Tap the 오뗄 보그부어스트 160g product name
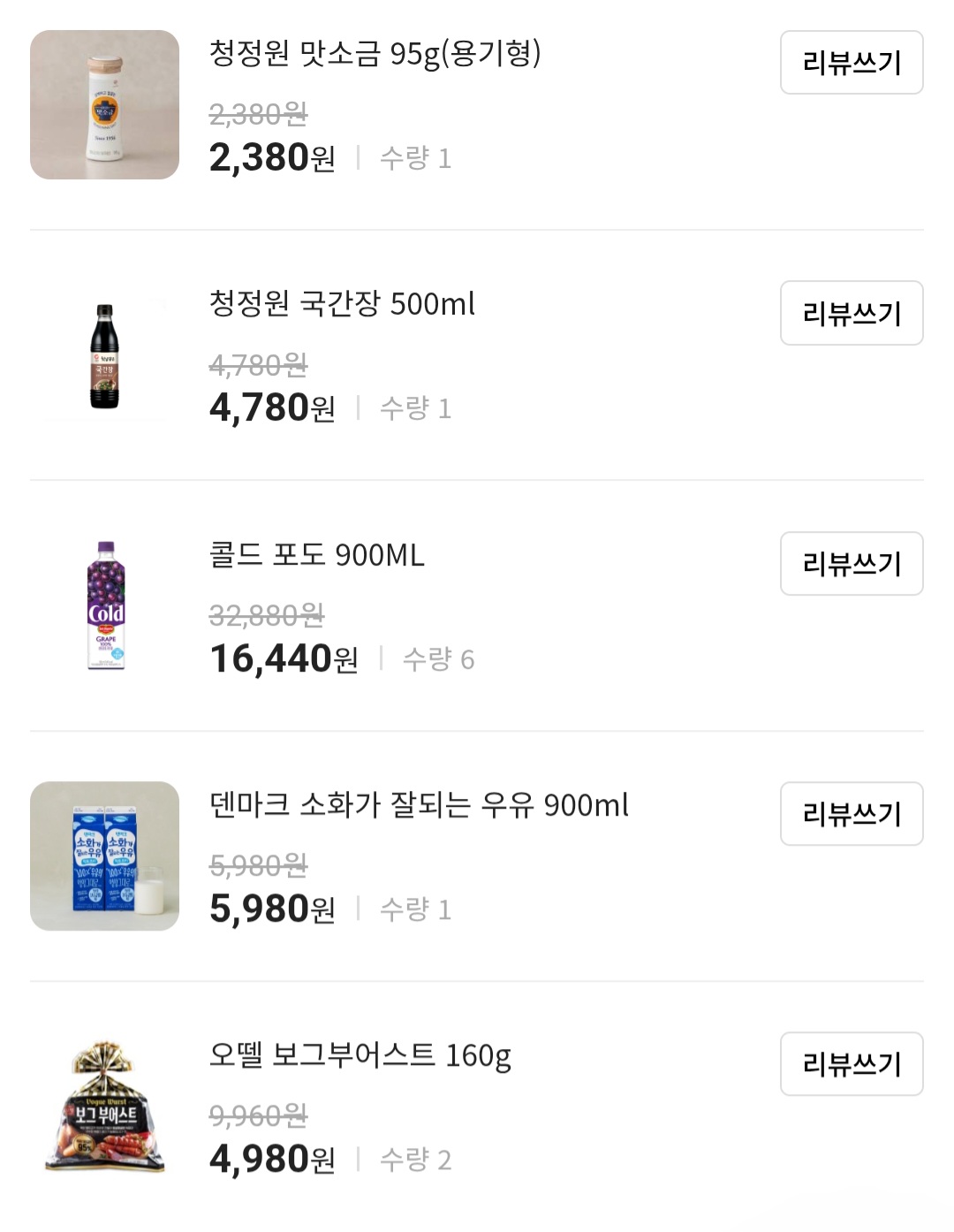This screenshot has height=1232, width=954. point(360,1055)
